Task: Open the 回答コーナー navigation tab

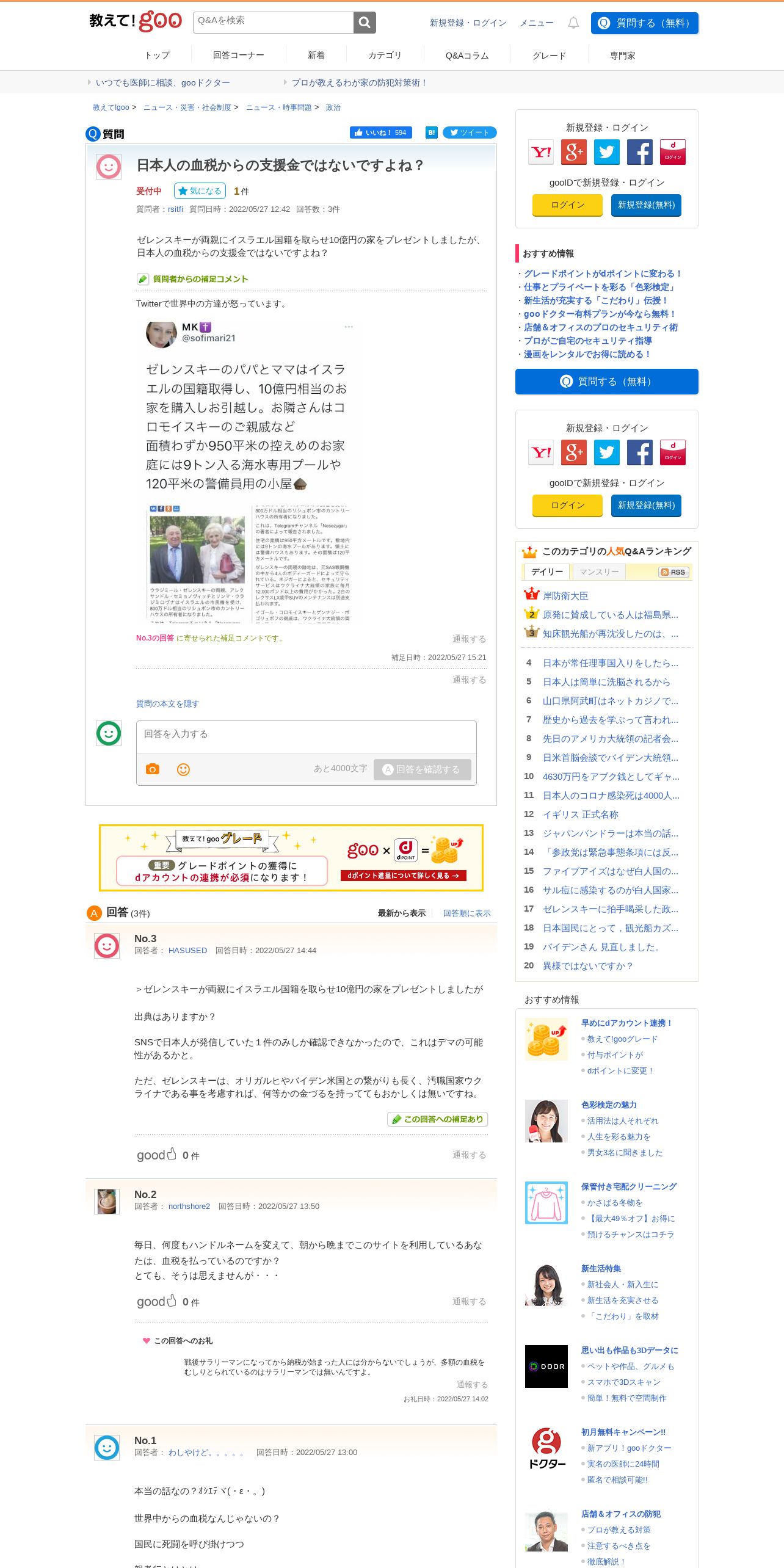Action: [239, 55]
